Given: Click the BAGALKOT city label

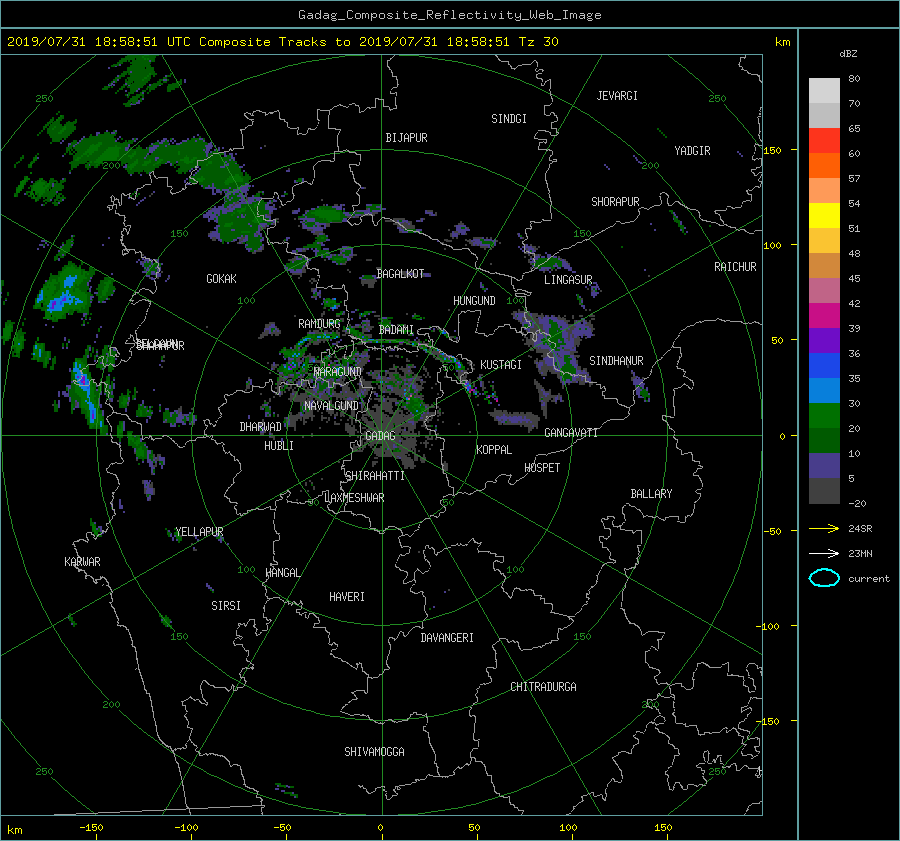Looking at the screenshot, I should [x=400, y=274].
